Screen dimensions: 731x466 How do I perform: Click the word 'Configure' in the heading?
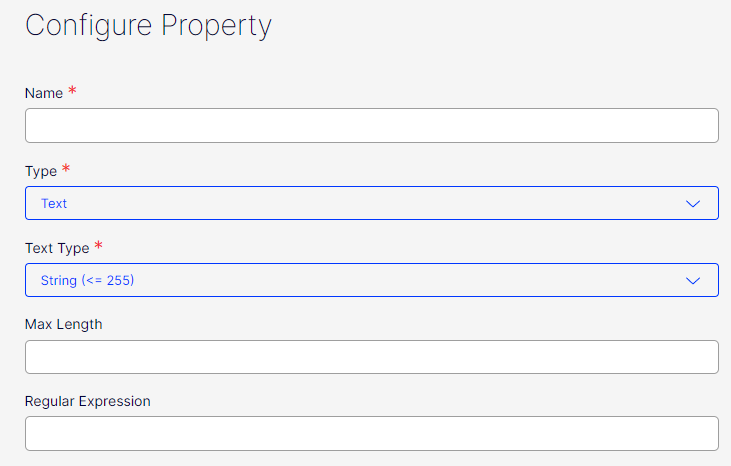pyautogui.click(x=87, y=26)
